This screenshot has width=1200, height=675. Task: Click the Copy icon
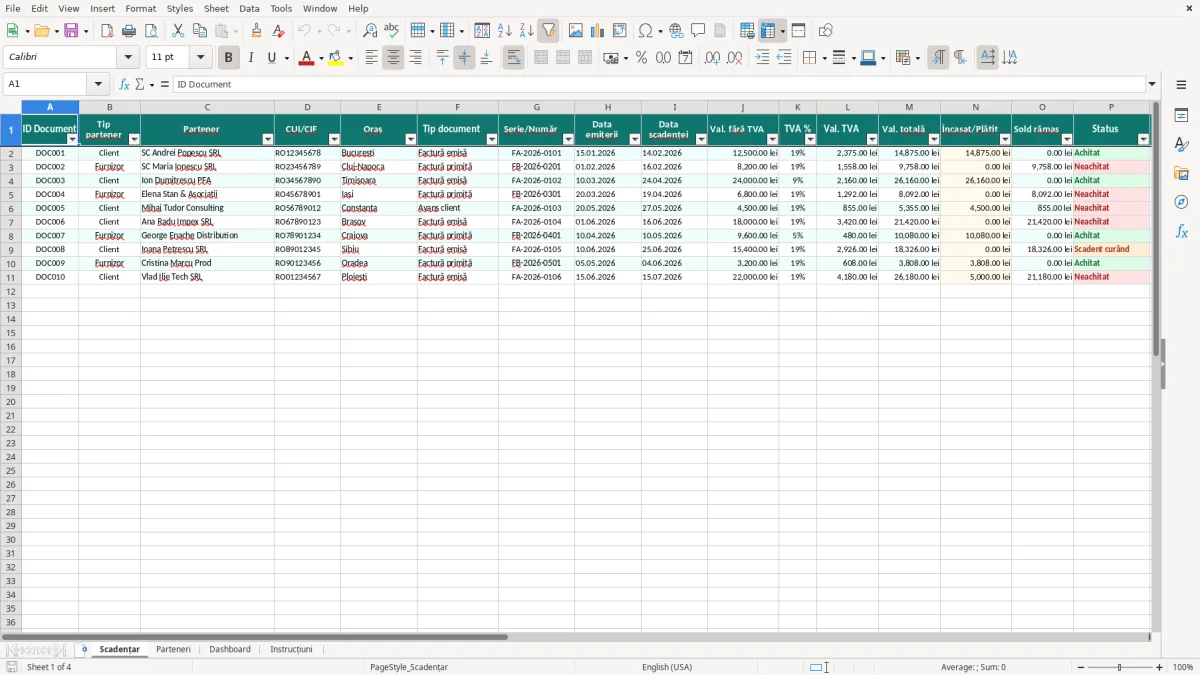coord(200,31)
